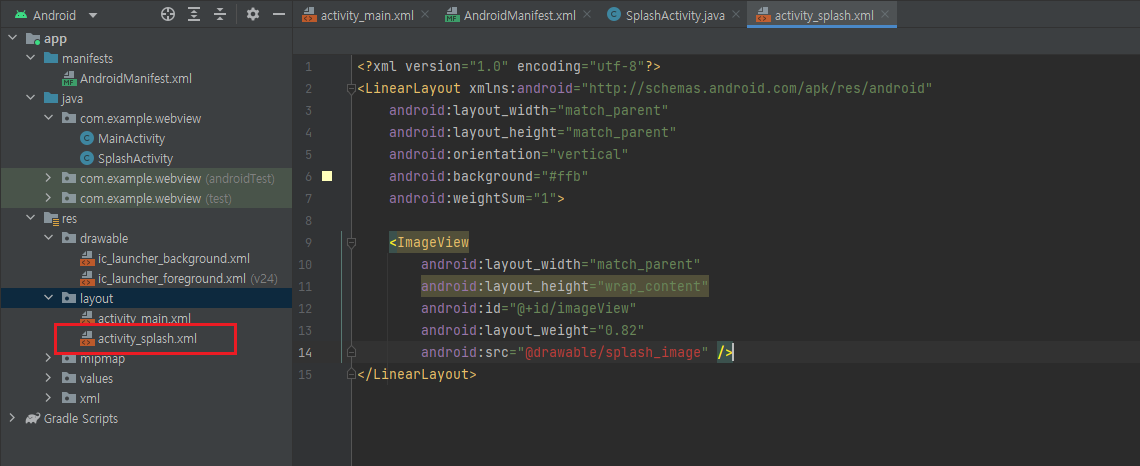Click the fold end marker on line 15
Image resolution: width=1140 pixels, height=466 pixels.
[352, 374]
